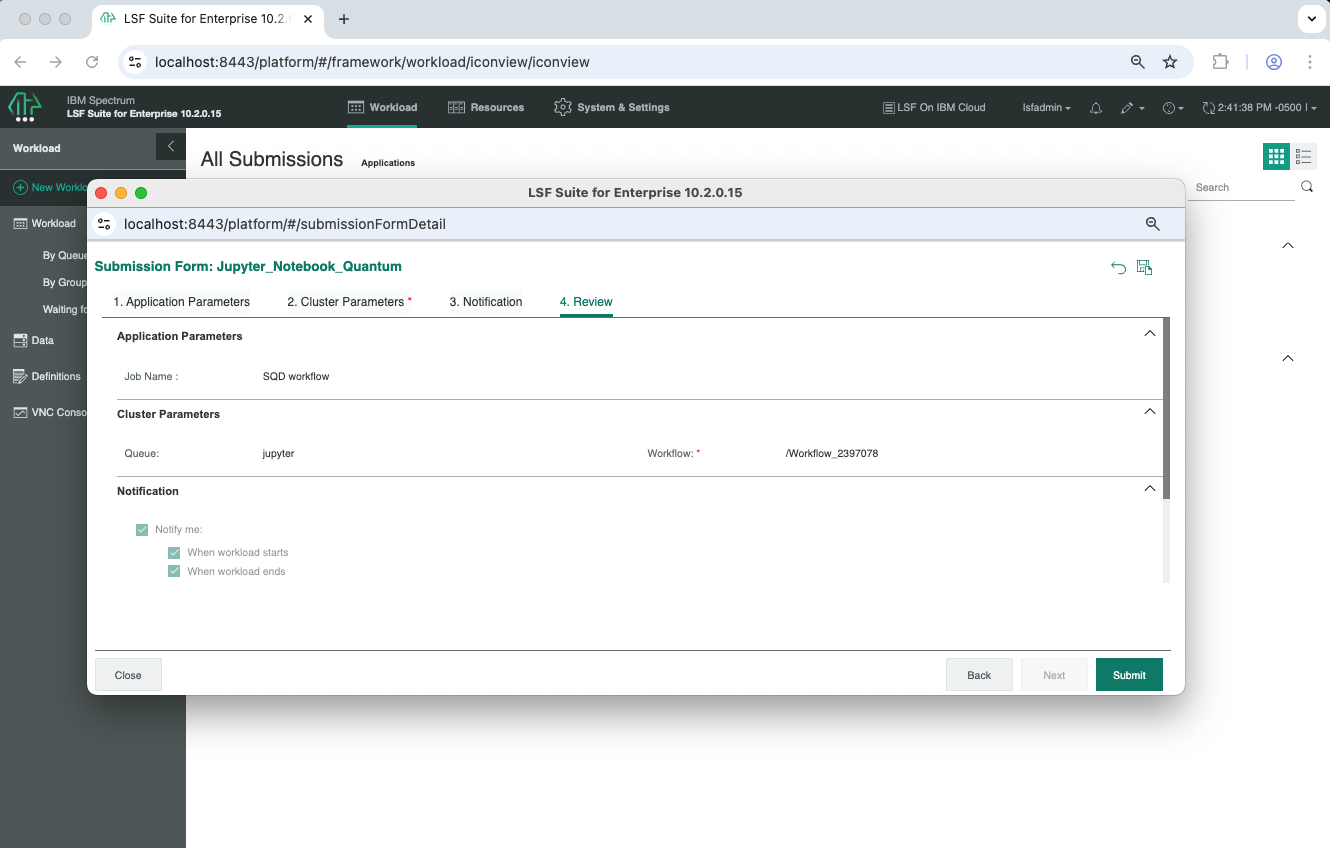Collapse the Cluster Parameters section
The height and width of the screenshot is (848, 1330).
1149,412
